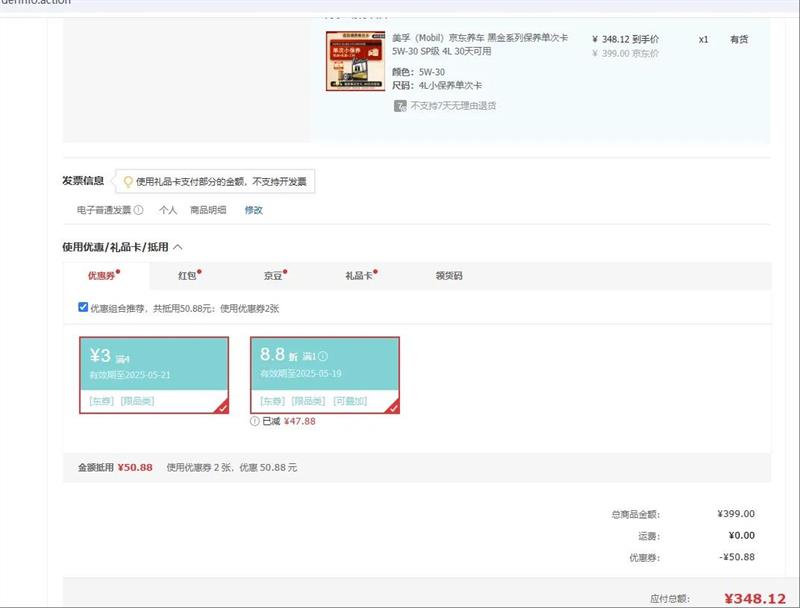The image size is (800, 608).
Task: Uncheck the recommended coupon combination checkbox
Action: pyautogui.click(x=83, y=307)
